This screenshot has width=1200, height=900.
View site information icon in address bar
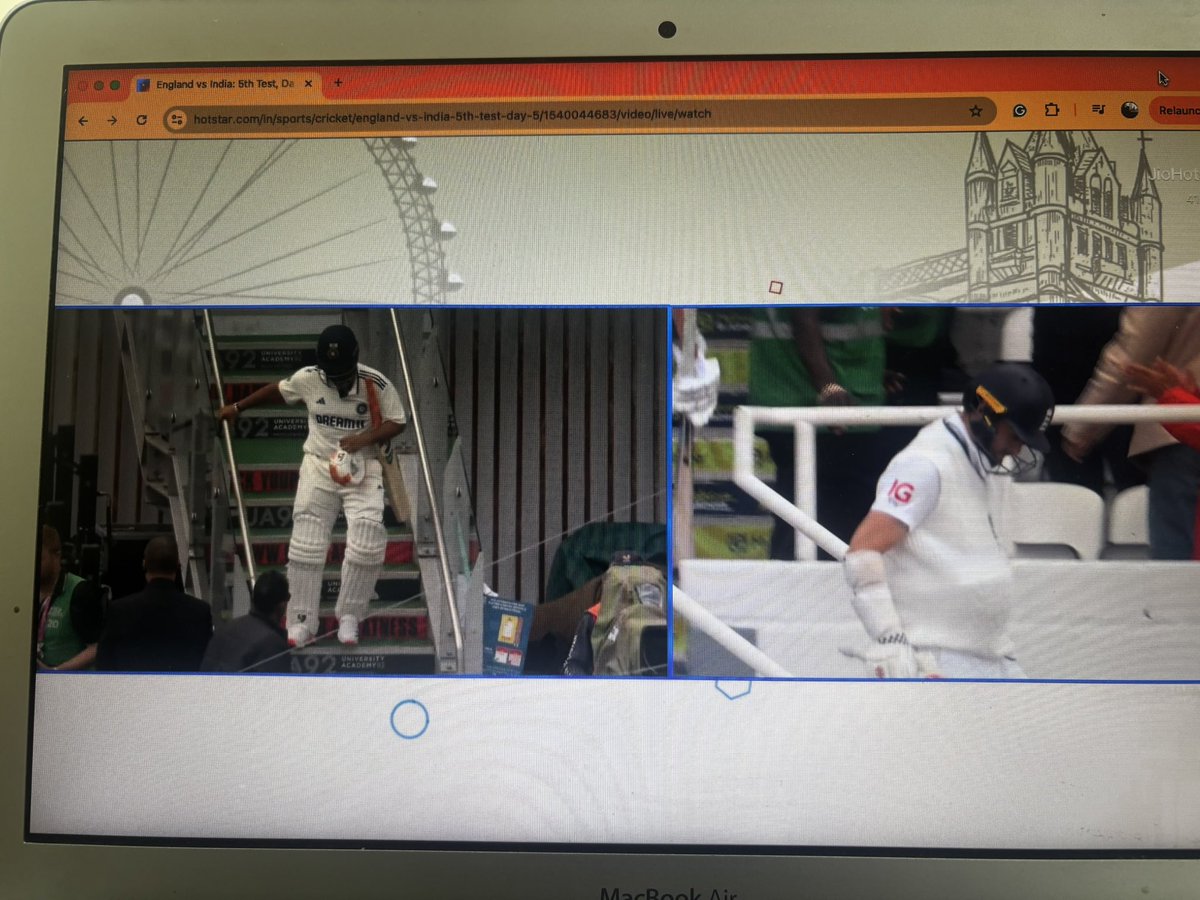point(176,120)
